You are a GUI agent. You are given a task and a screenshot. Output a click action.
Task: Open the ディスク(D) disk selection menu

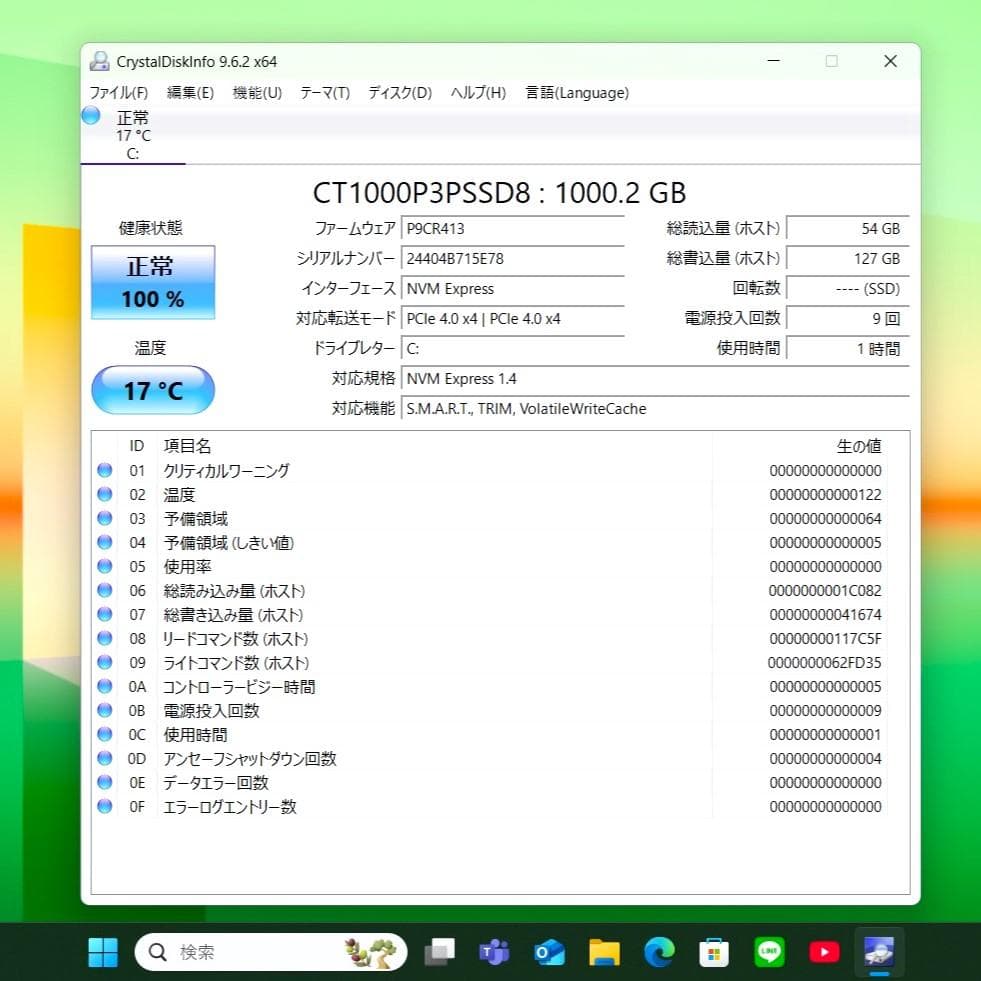[399, 93]
